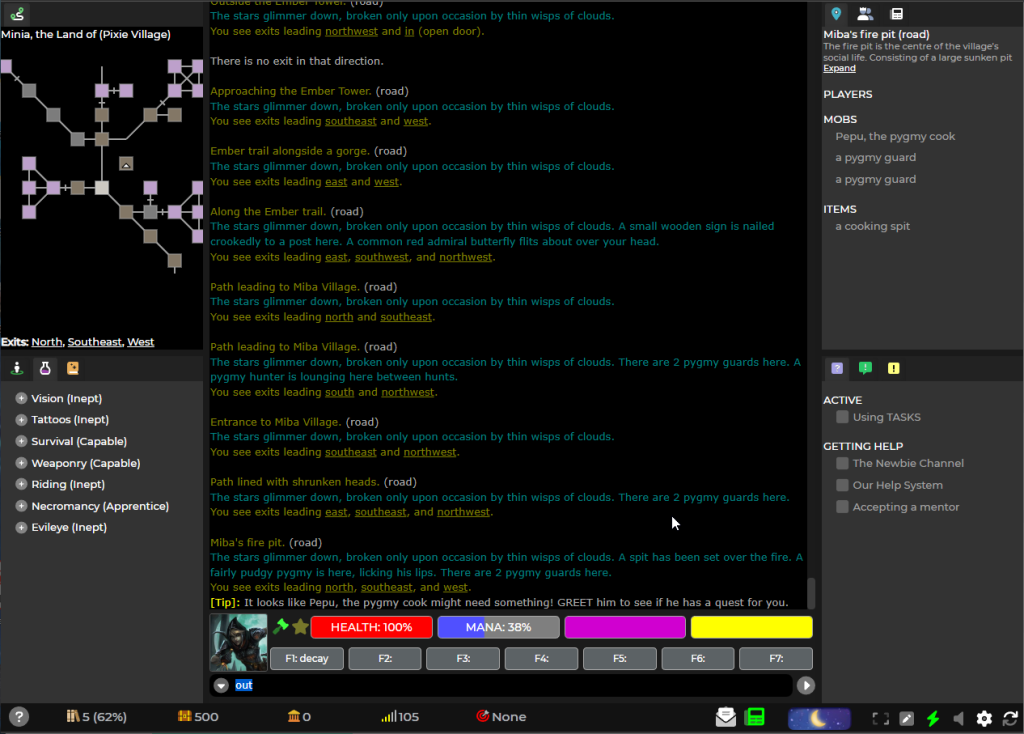The width and height of the screenshot is (1024, 734).
Task: Select the map location pin tab
Action: click(837, 14)
